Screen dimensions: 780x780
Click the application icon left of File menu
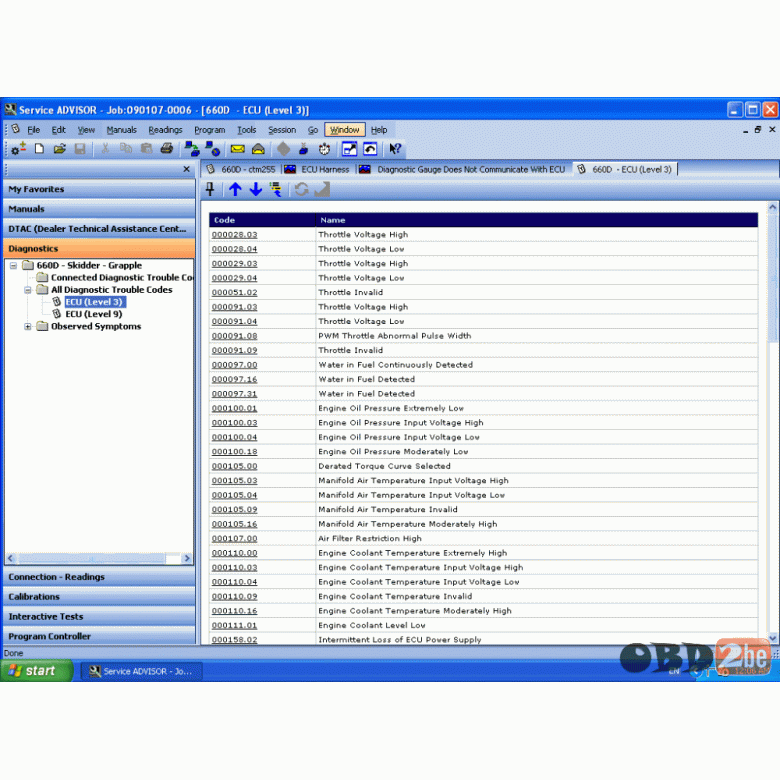16,129
